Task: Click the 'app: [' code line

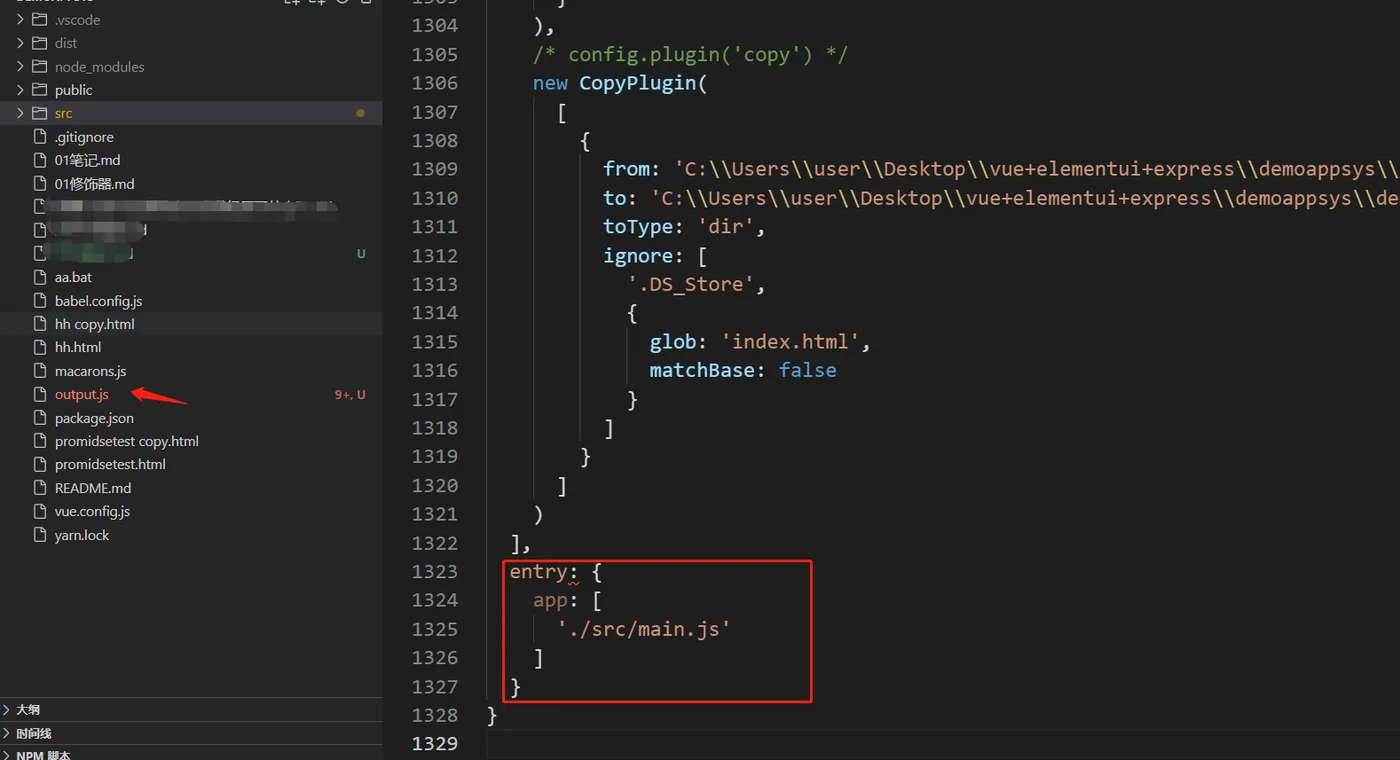Action: click(x=567, y=600)
